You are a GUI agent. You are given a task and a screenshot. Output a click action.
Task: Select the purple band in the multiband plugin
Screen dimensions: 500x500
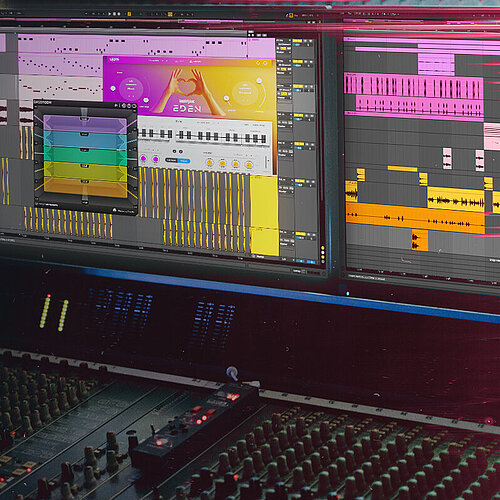point(85,123)
